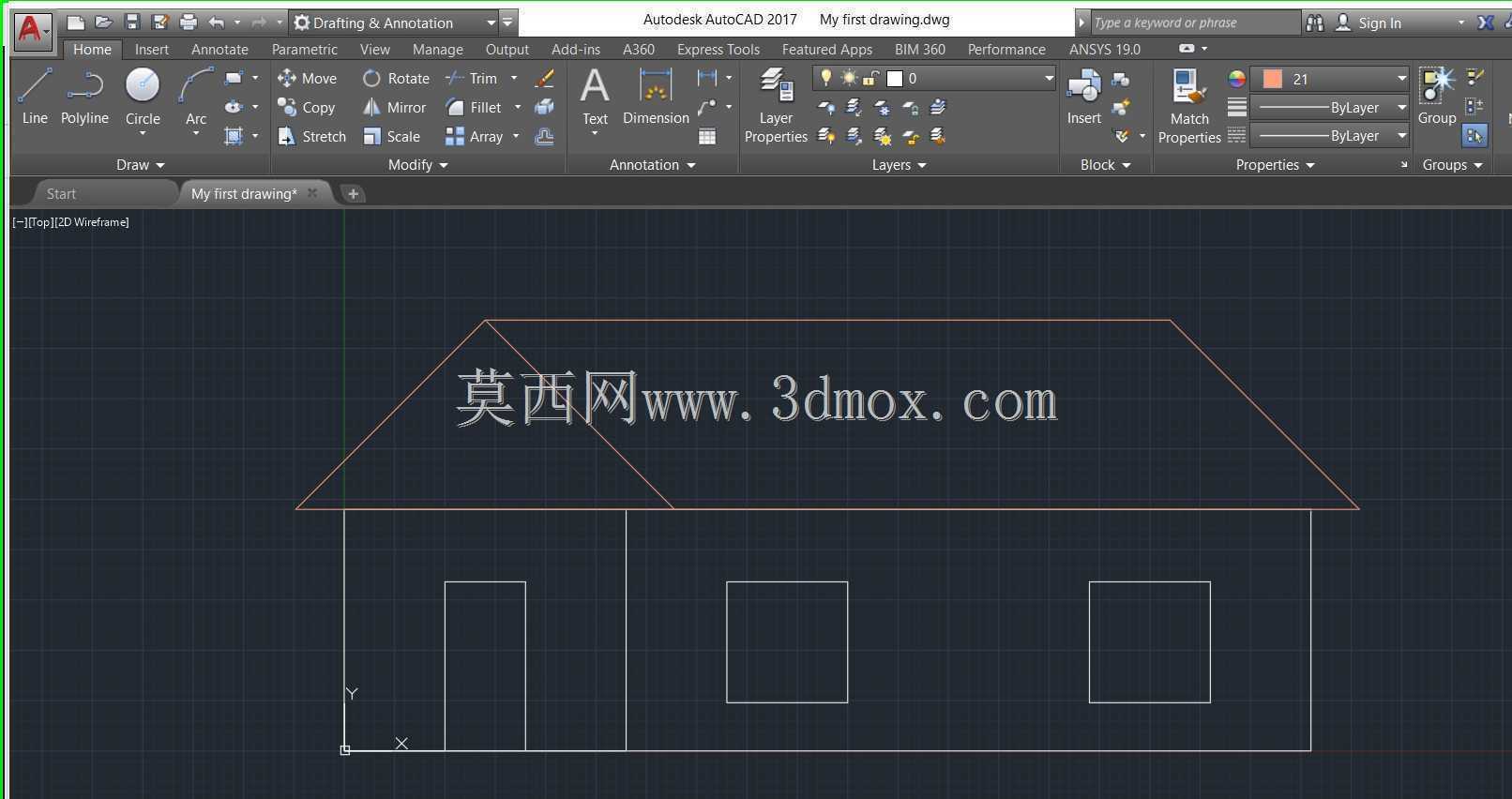Click the [2D Wireframe] visual style control

92,222
